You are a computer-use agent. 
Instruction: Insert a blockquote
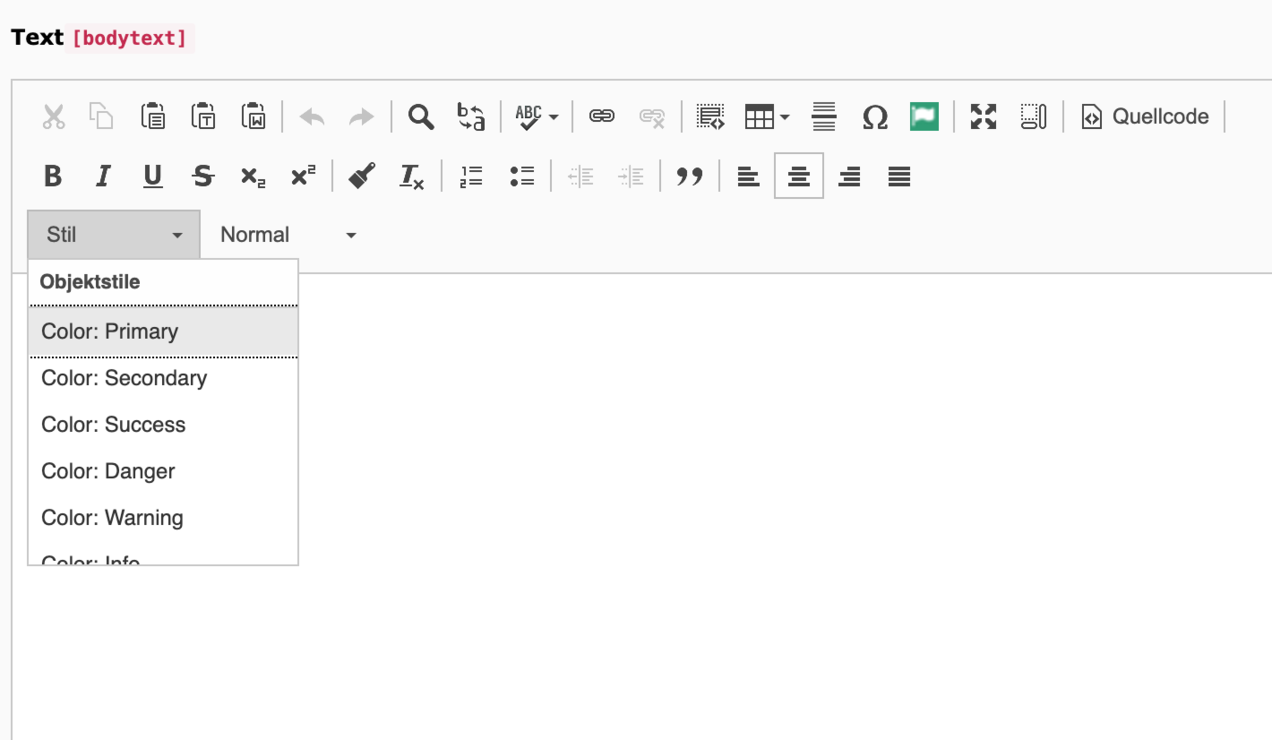pos(691,175)
